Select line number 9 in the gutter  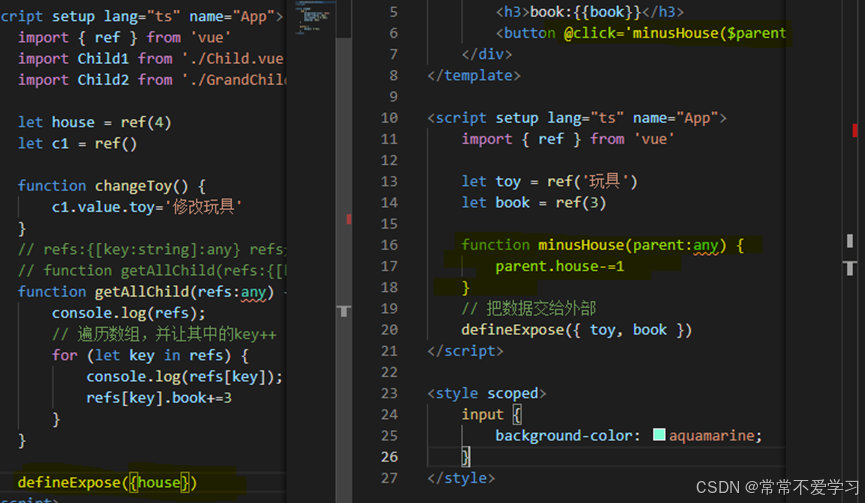point(393,97)
